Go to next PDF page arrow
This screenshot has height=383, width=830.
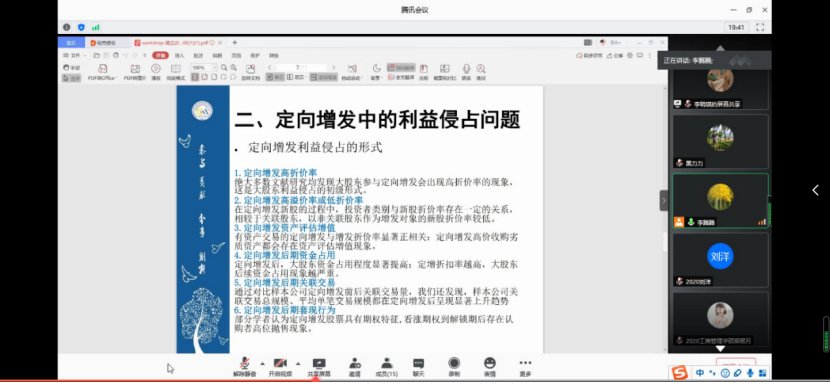tap(333, 68)
